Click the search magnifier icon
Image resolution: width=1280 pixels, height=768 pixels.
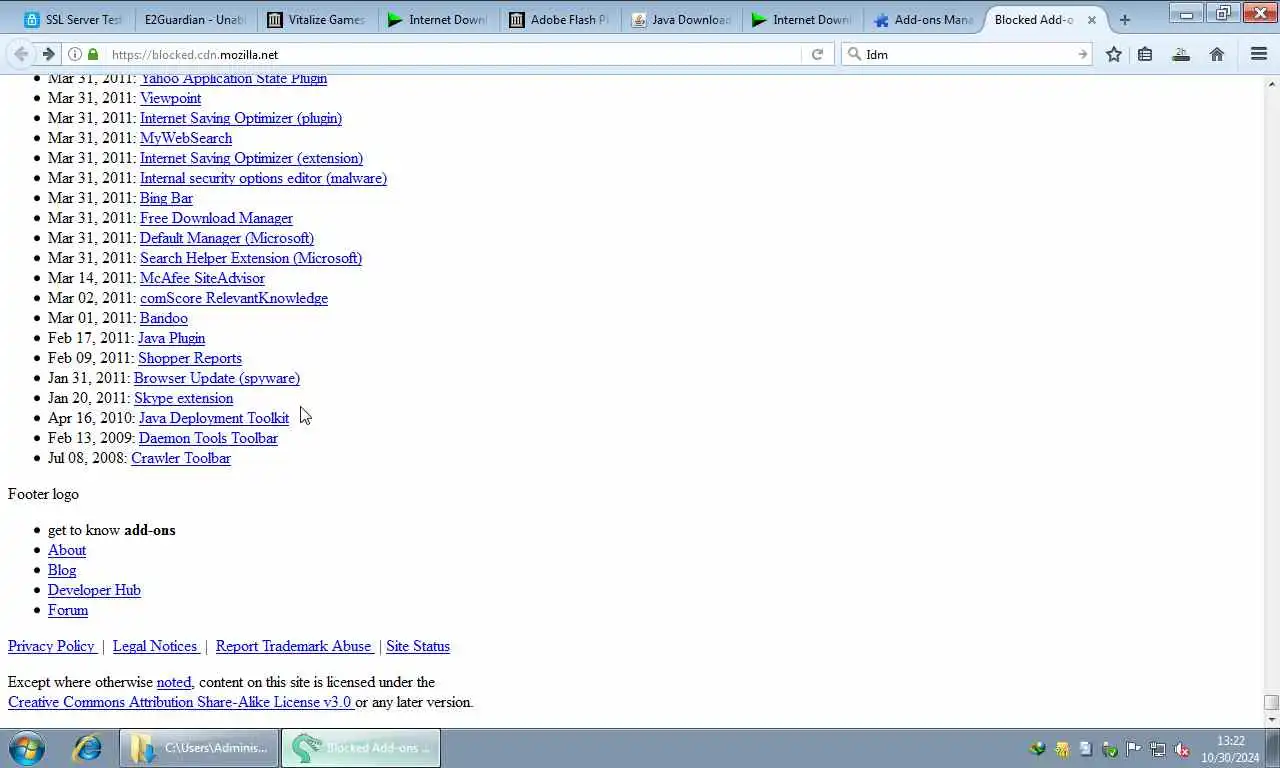(855, 54)
